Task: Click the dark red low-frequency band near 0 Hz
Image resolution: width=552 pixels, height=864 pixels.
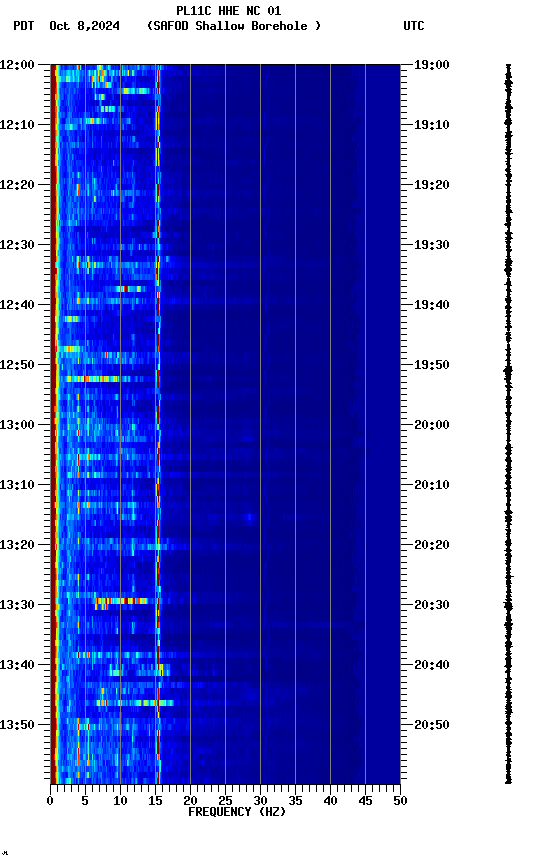Action: (53, 424)
